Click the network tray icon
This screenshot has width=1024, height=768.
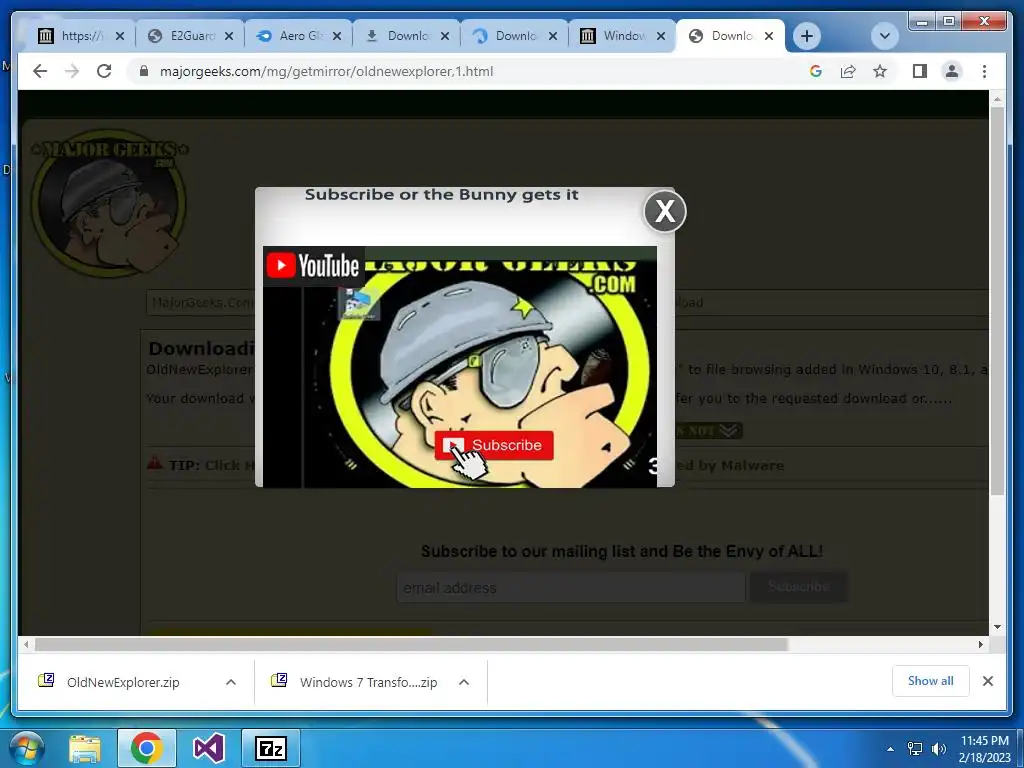(x=915, y=749)
